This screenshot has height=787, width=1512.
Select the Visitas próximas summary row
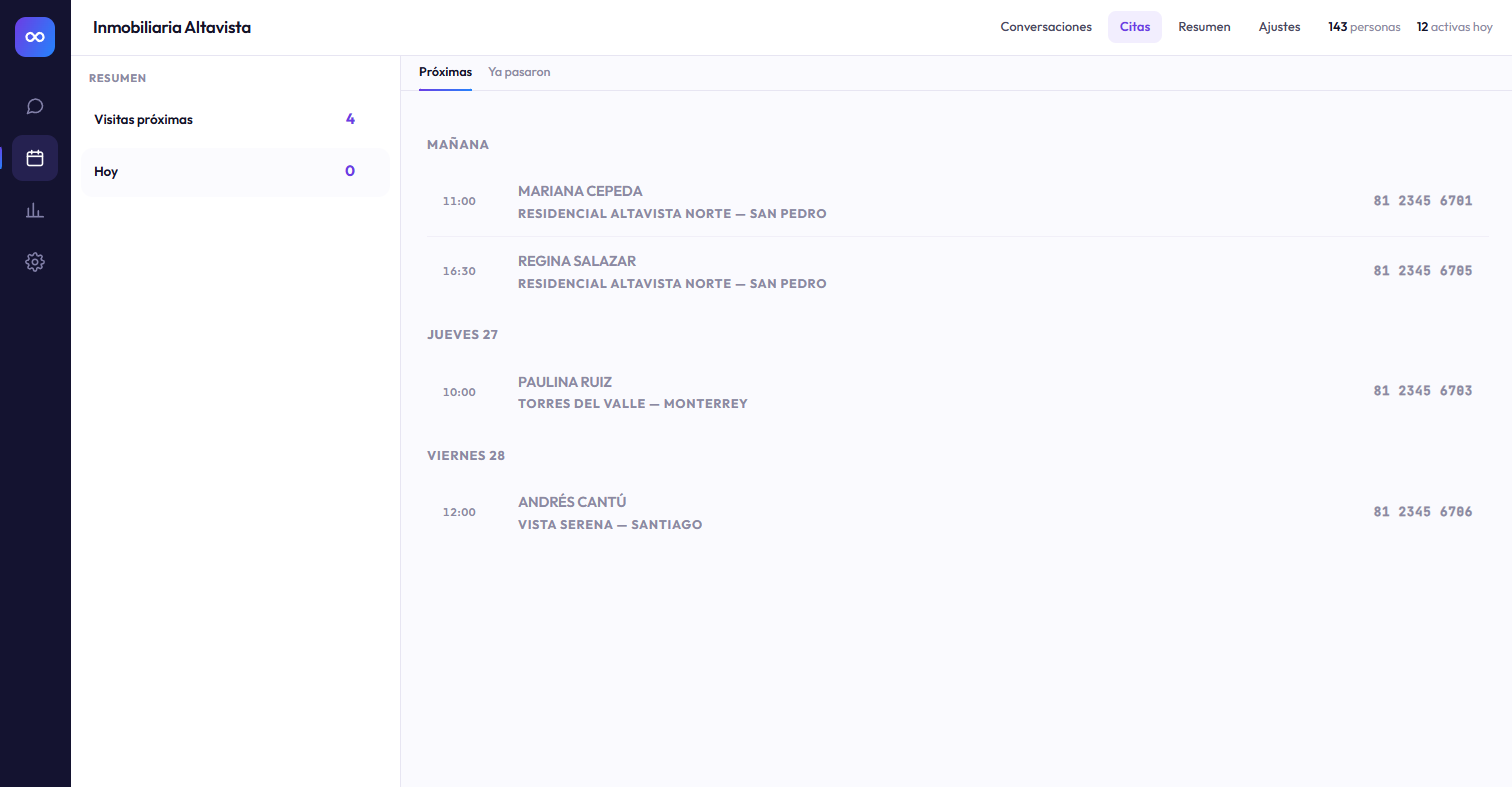click(x=235, y=120)
